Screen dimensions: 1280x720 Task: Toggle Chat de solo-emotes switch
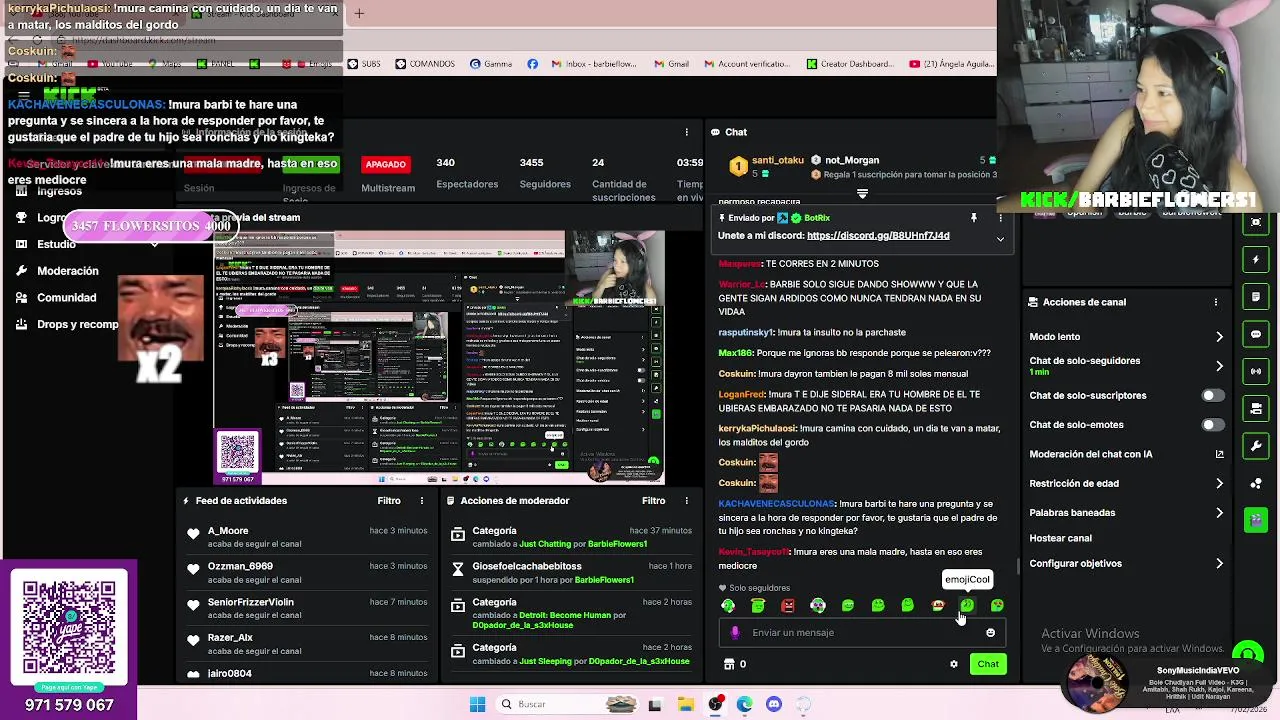[x=1212, y=425]
